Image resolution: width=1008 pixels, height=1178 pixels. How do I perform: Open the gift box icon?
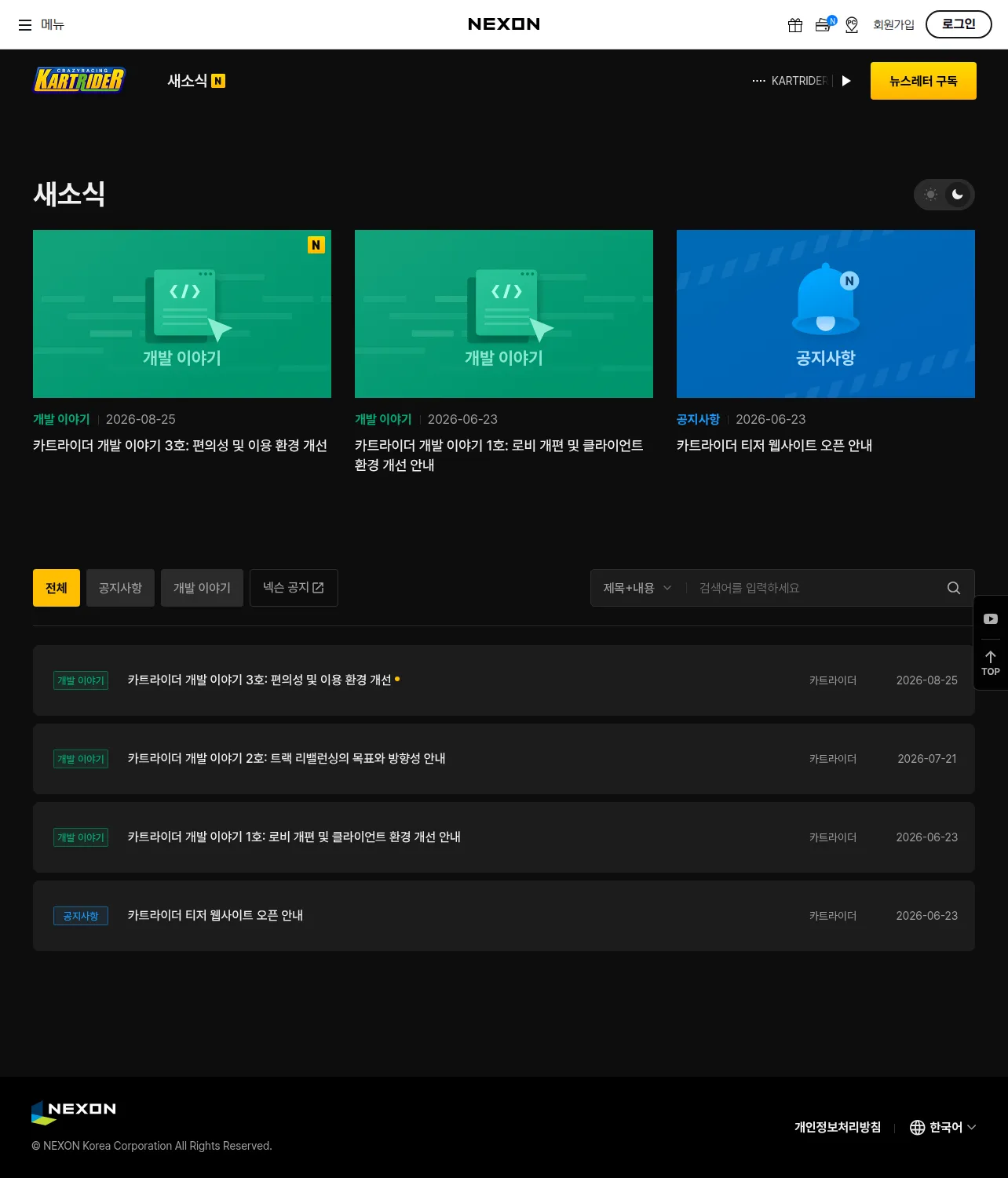(795, 25)
